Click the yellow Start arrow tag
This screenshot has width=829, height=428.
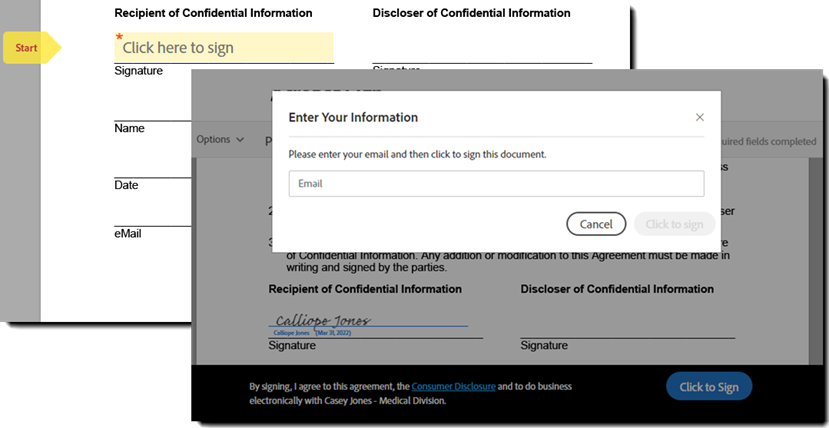coord(30,48)
